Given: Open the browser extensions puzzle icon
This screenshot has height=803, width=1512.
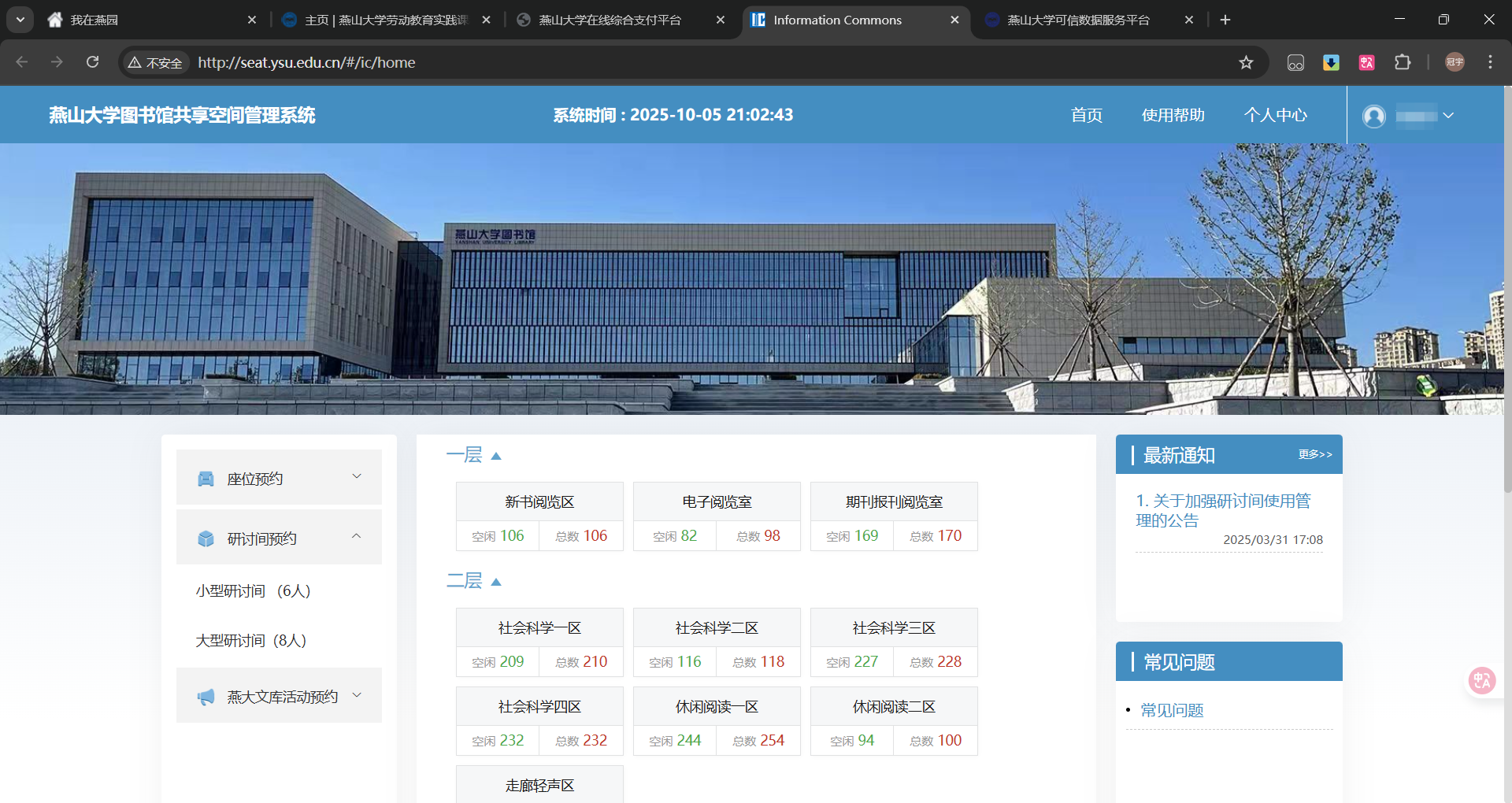Looking at the screenshot, I should pyautogui.click(x=1403, y=62).
